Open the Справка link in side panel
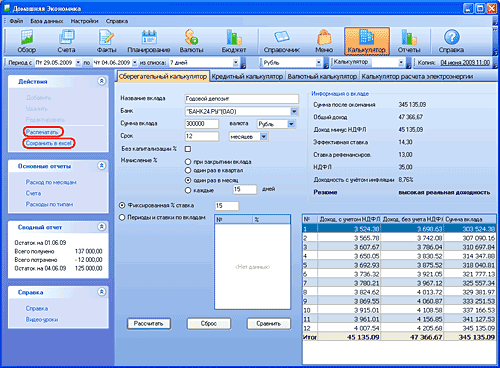 [37, 308]
